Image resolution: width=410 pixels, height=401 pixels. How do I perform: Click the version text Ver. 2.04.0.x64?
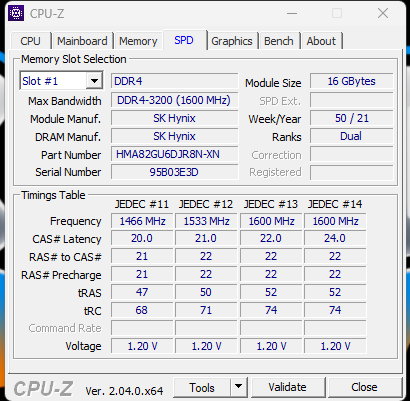click(x=124, y=390)
